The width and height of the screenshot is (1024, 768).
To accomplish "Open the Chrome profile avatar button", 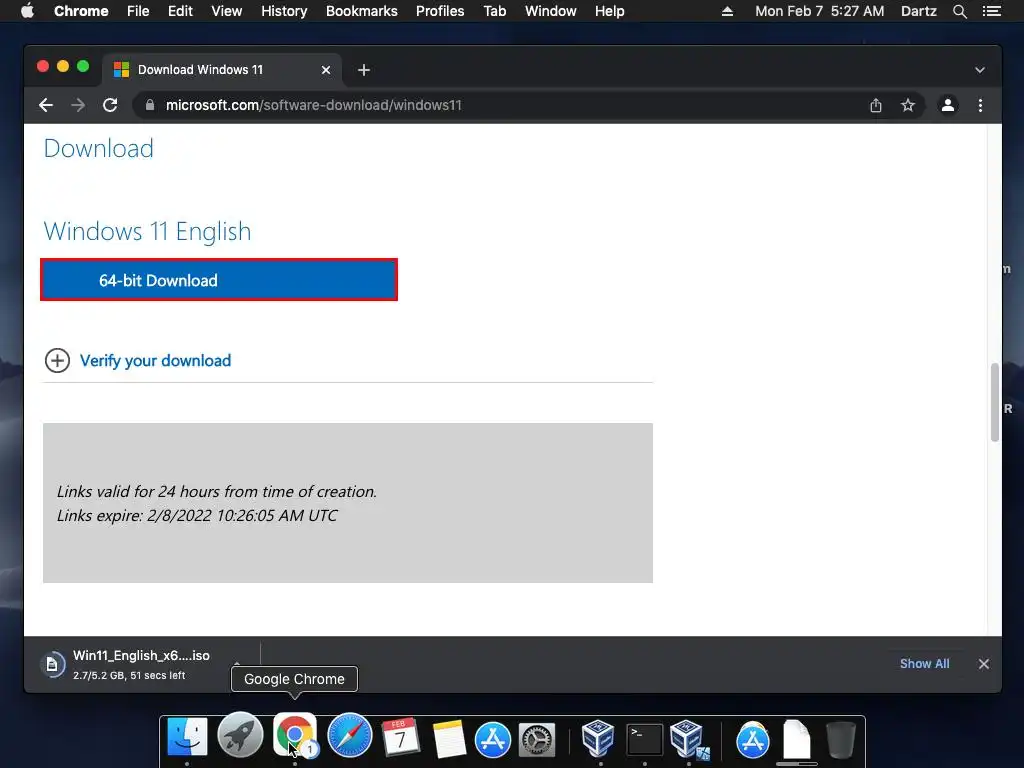I will click(x=948, y=105).
